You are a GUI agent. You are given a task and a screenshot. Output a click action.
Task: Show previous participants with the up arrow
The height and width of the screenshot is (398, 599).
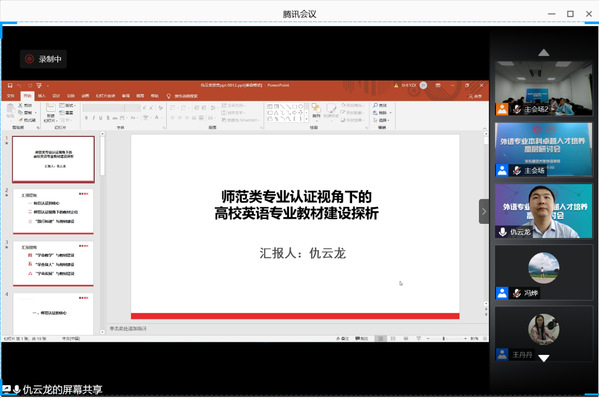coord(543,53)
